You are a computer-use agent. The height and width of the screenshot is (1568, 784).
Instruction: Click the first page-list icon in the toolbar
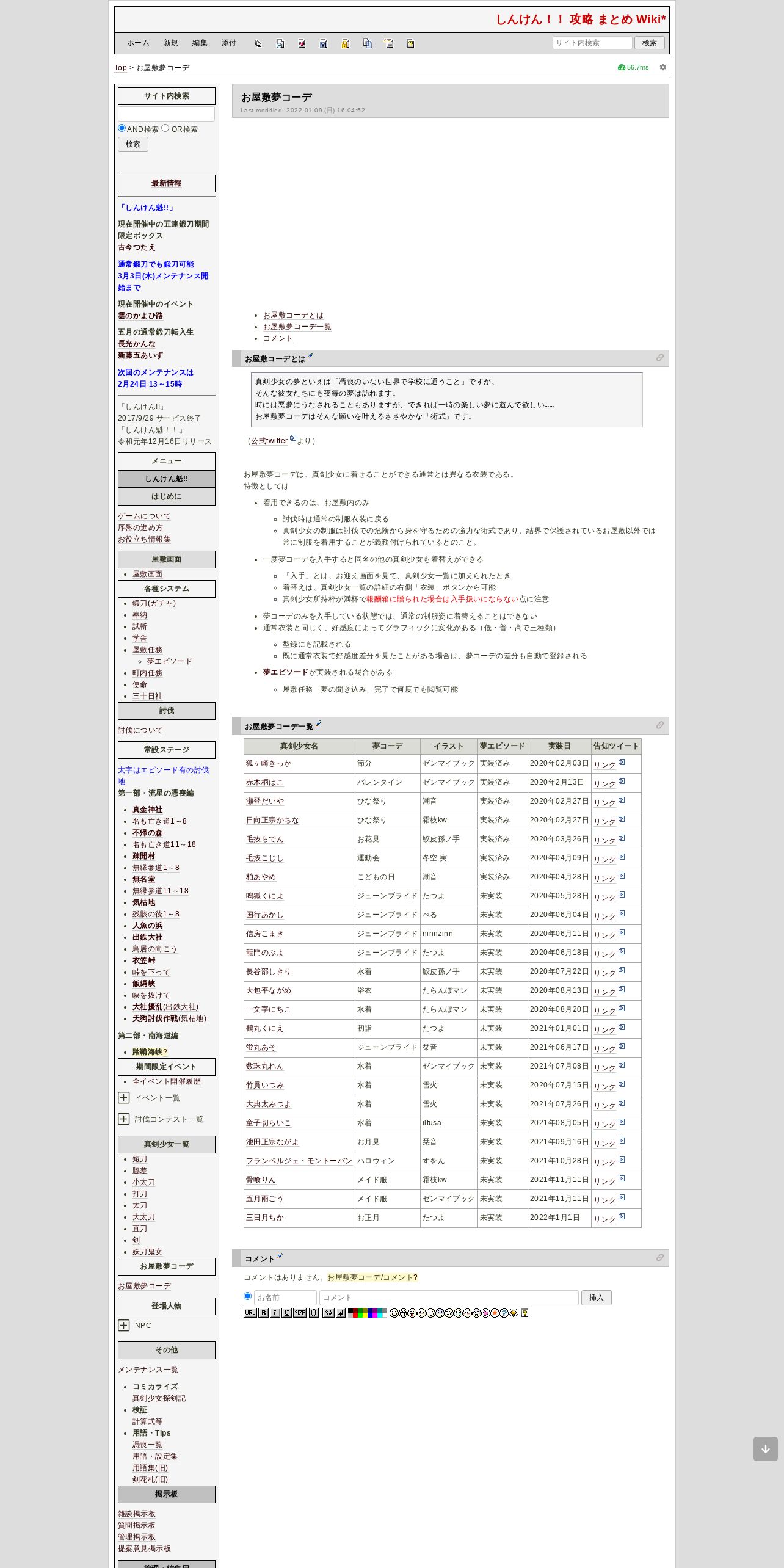(258, 43)
